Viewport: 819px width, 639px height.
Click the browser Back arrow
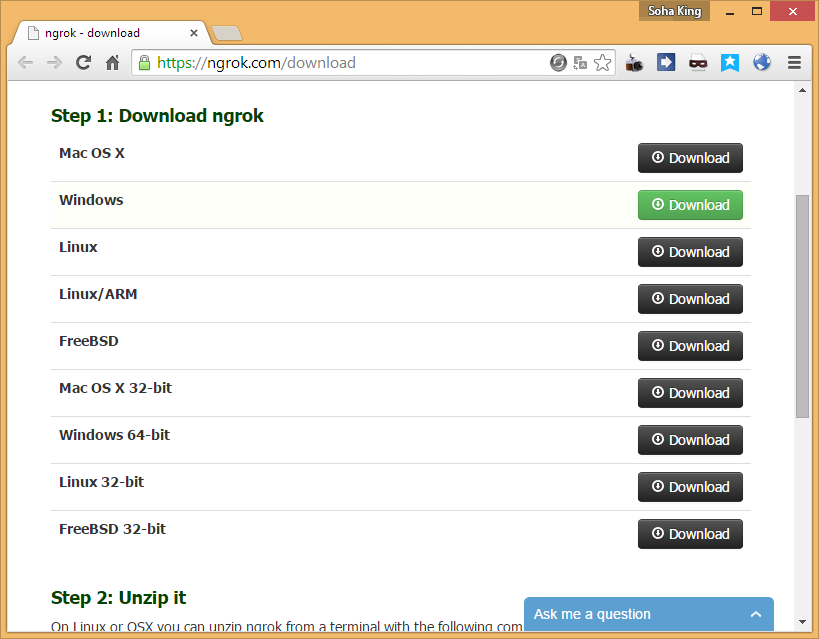coord(25,63)
